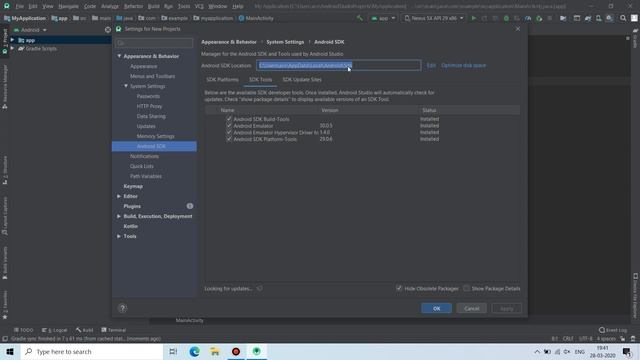The height and width of the screenshot is (360, 640).
Task: Open the File menu
Action: coord(19,6)
